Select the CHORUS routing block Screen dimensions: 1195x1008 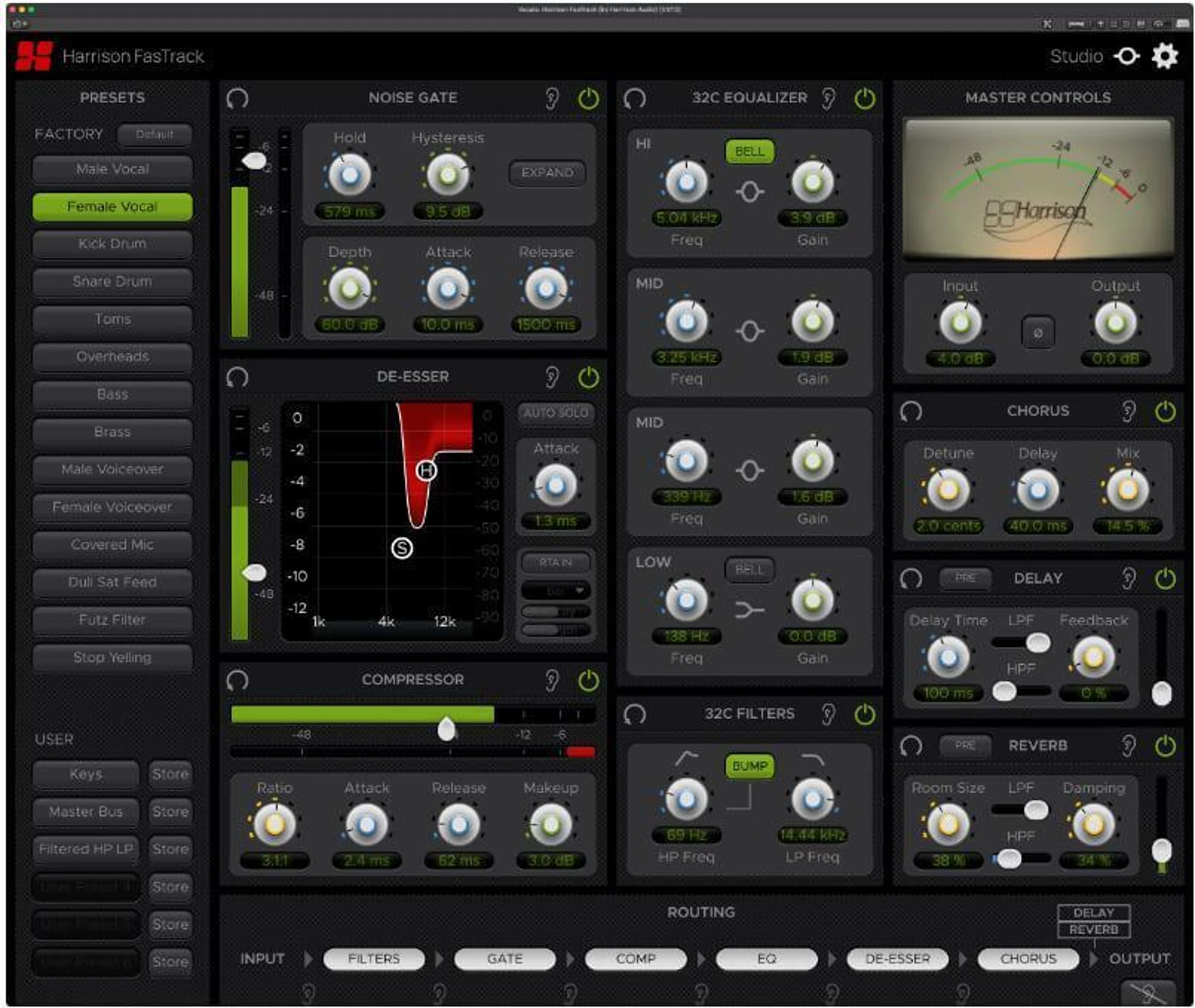[1028, 959]
